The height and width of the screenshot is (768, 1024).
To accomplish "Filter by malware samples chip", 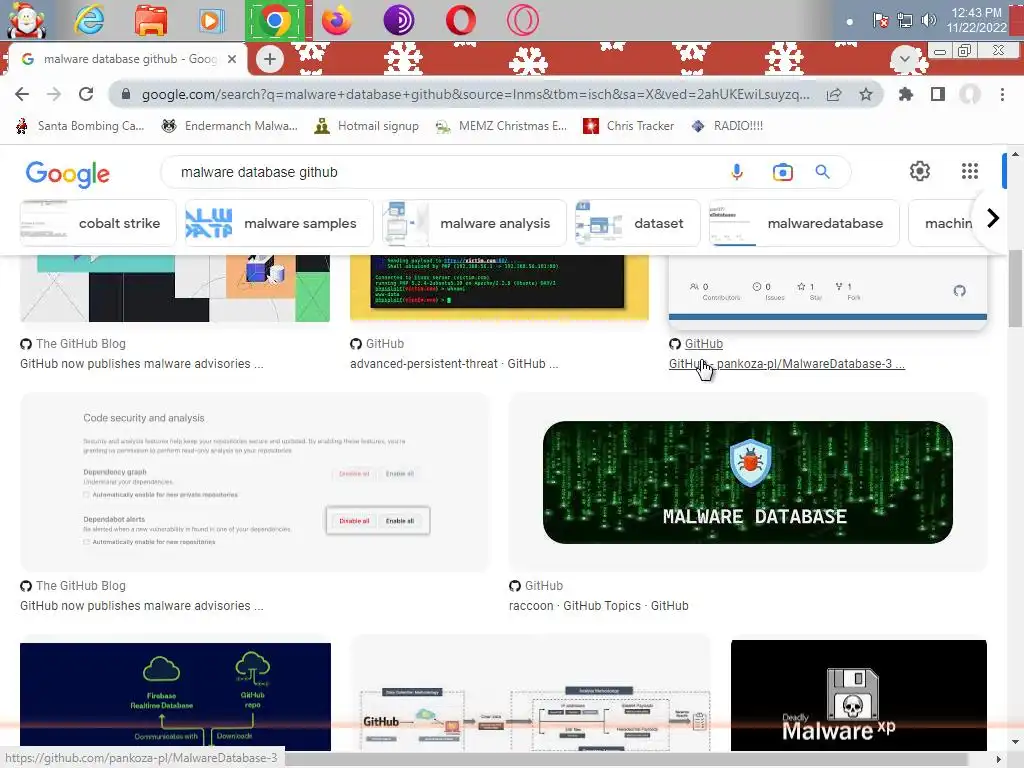I will click(279, 223).
